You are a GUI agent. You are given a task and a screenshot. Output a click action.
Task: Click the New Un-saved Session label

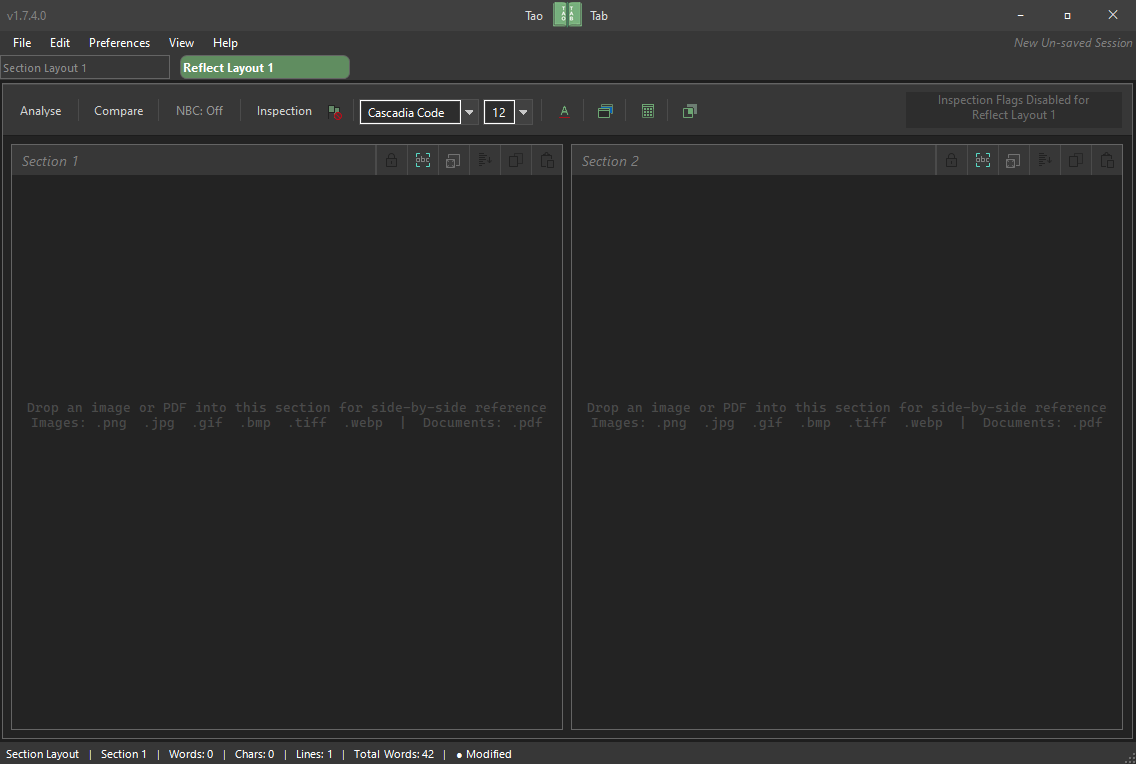(x=1072, y=43)
